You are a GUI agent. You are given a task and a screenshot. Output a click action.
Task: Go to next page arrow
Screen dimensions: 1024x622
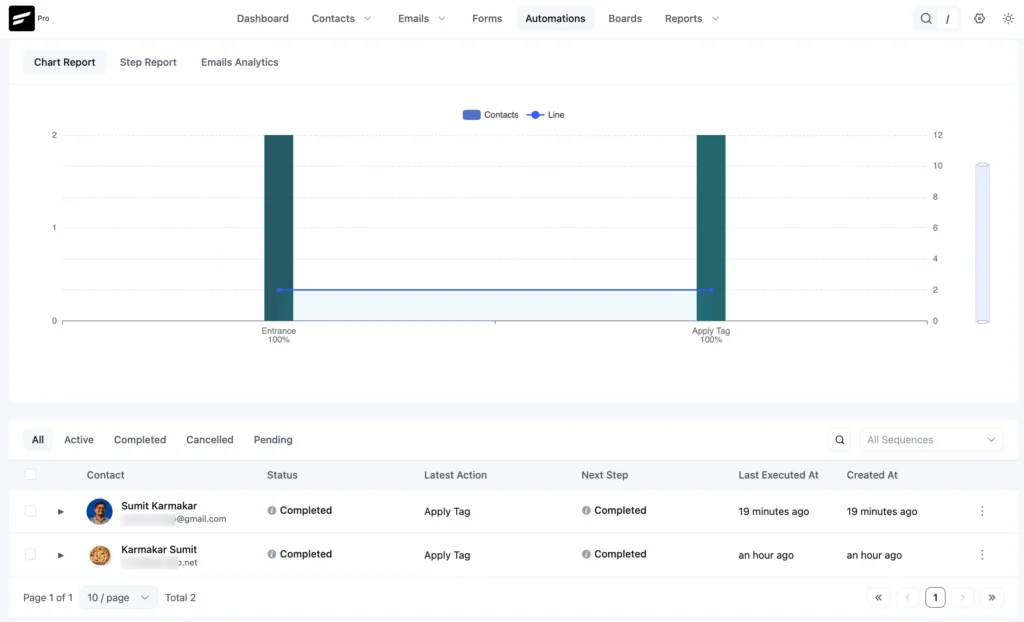pos(963,597)
